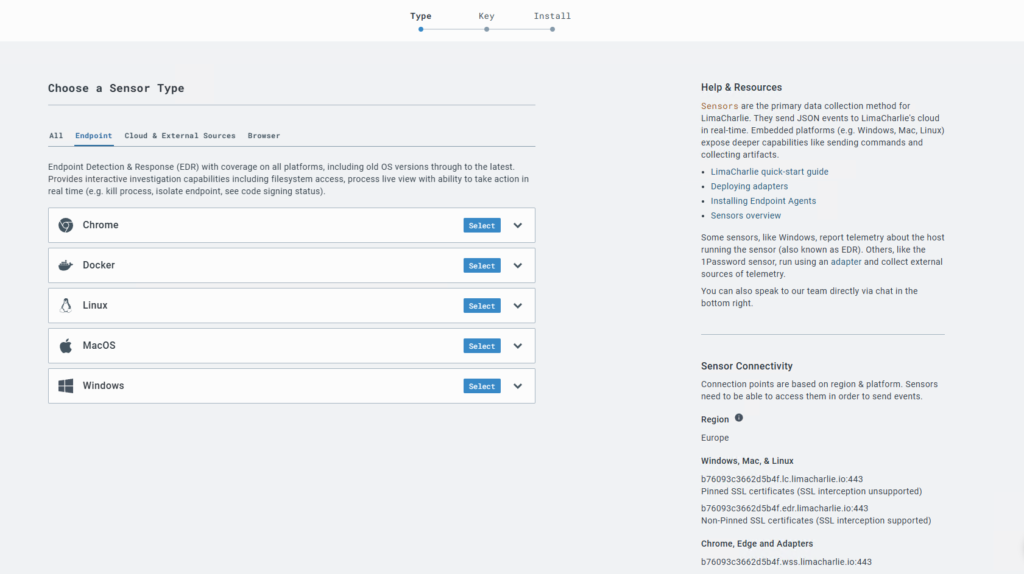Viewport: 1024px width, 574px height.
Task: Click the Docker whale icon
Action: [x=65, y=265]
